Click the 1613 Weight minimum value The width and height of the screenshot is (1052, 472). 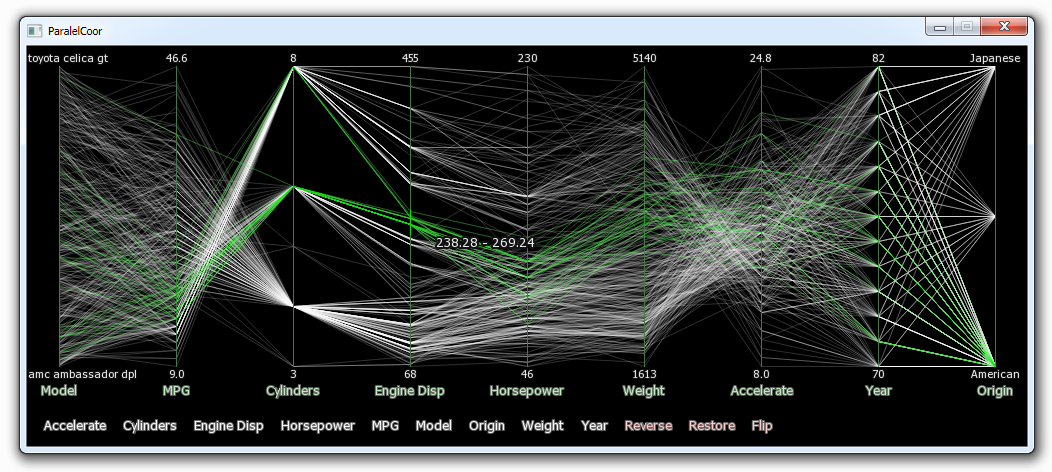tap(644, 374)
